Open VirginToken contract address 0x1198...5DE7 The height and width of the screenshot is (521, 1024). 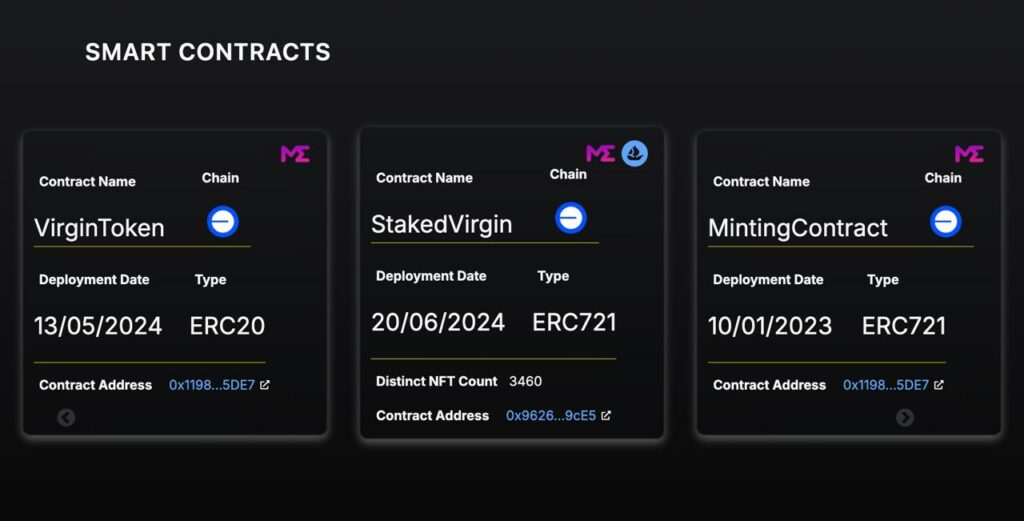(x=212, y=385)
